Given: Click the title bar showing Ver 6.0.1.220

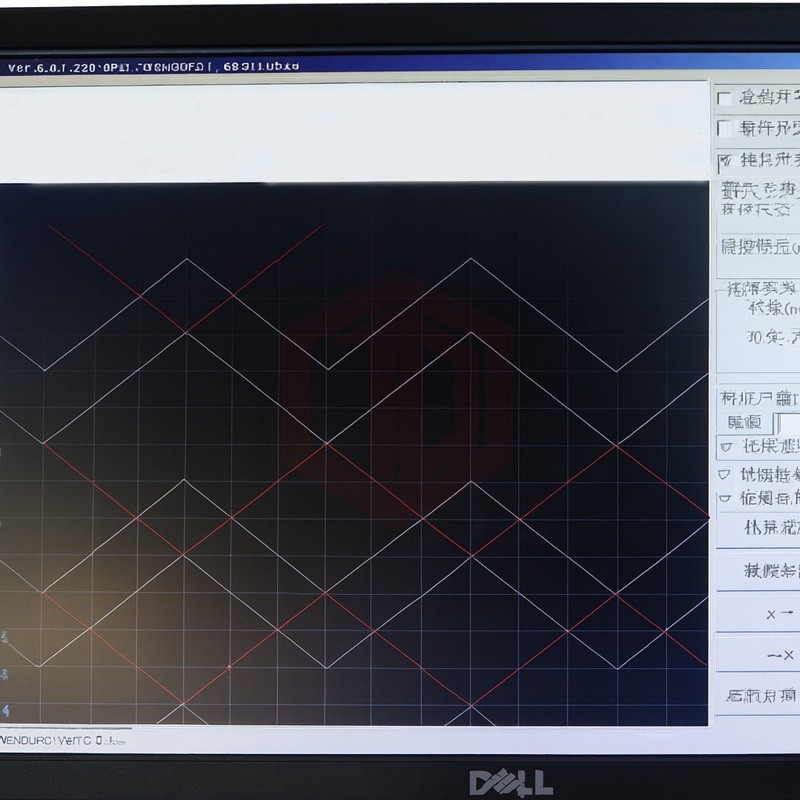Looking at the screenshot, I should click(x=150, y=67).
